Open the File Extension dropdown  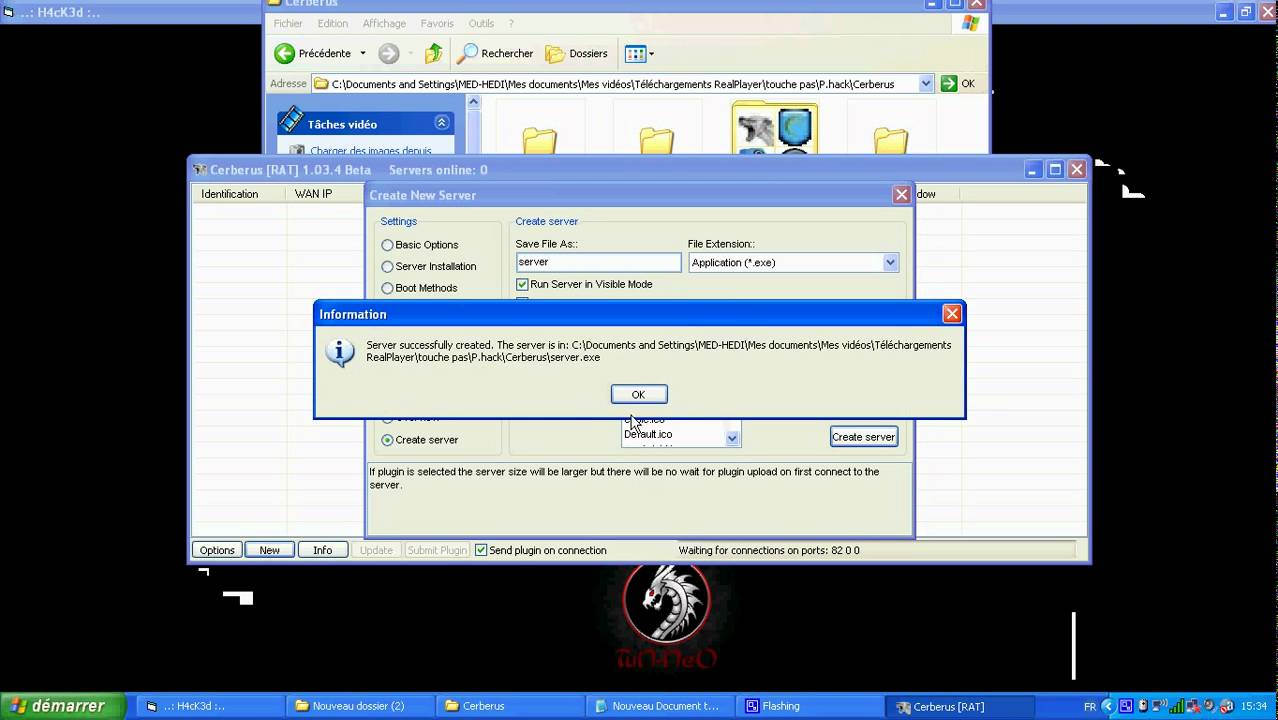click(890, 263)
